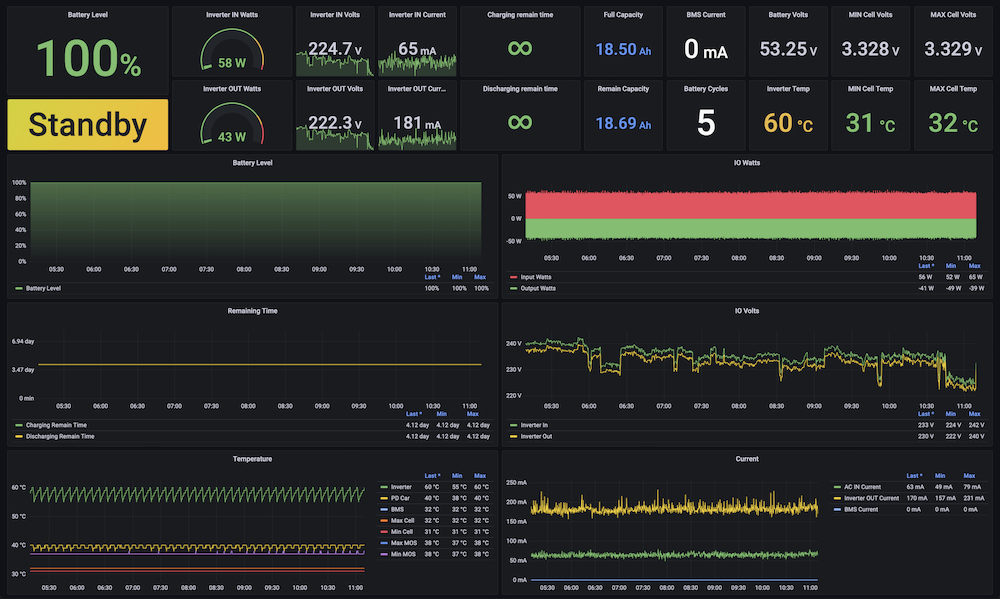The image size is (1000, 599).
Task: Select the Inverter Out series in IO Volts legend
Action: (x=536, y=436)
